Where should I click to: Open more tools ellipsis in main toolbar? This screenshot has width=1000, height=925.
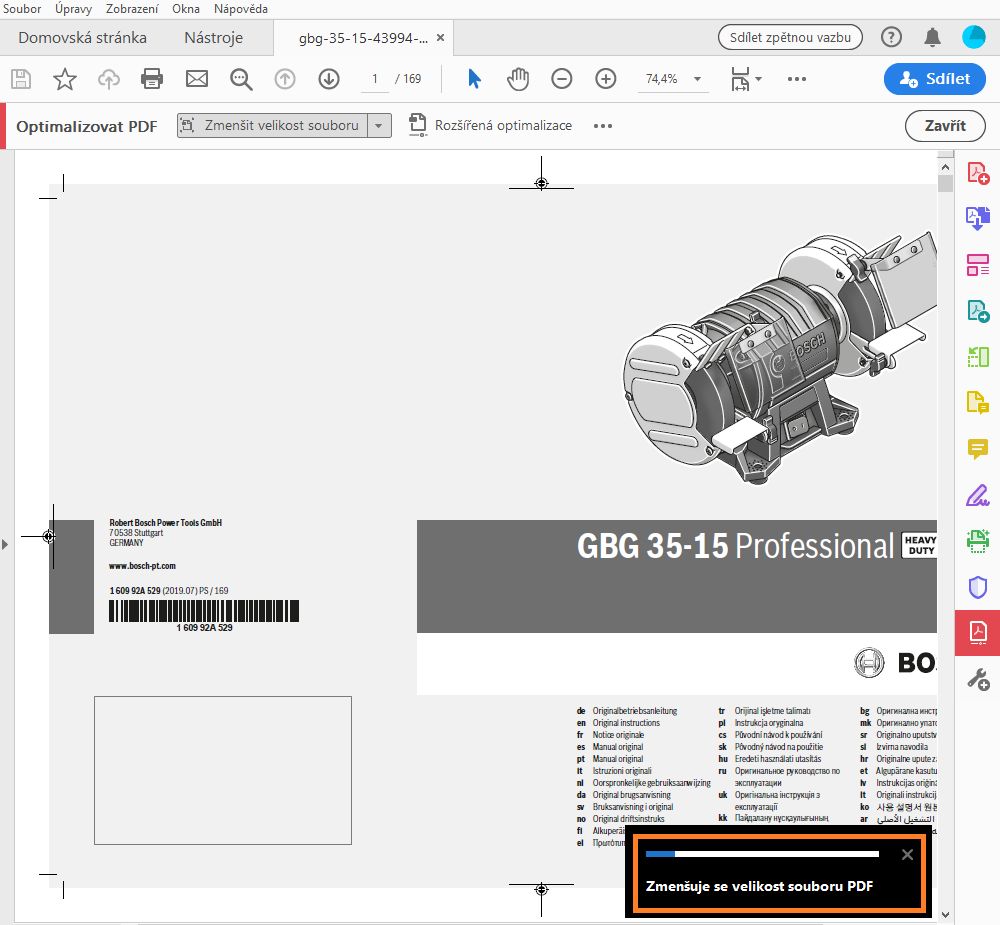797,79
